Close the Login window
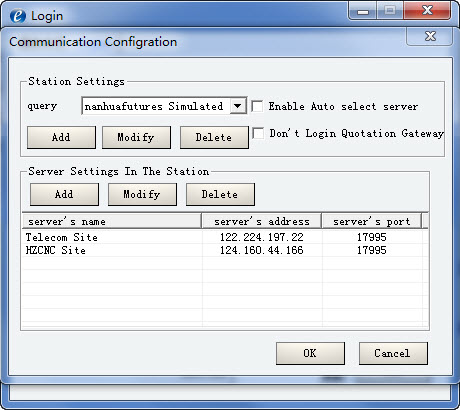This screenshot has height=410, width=460. (428, 11)
